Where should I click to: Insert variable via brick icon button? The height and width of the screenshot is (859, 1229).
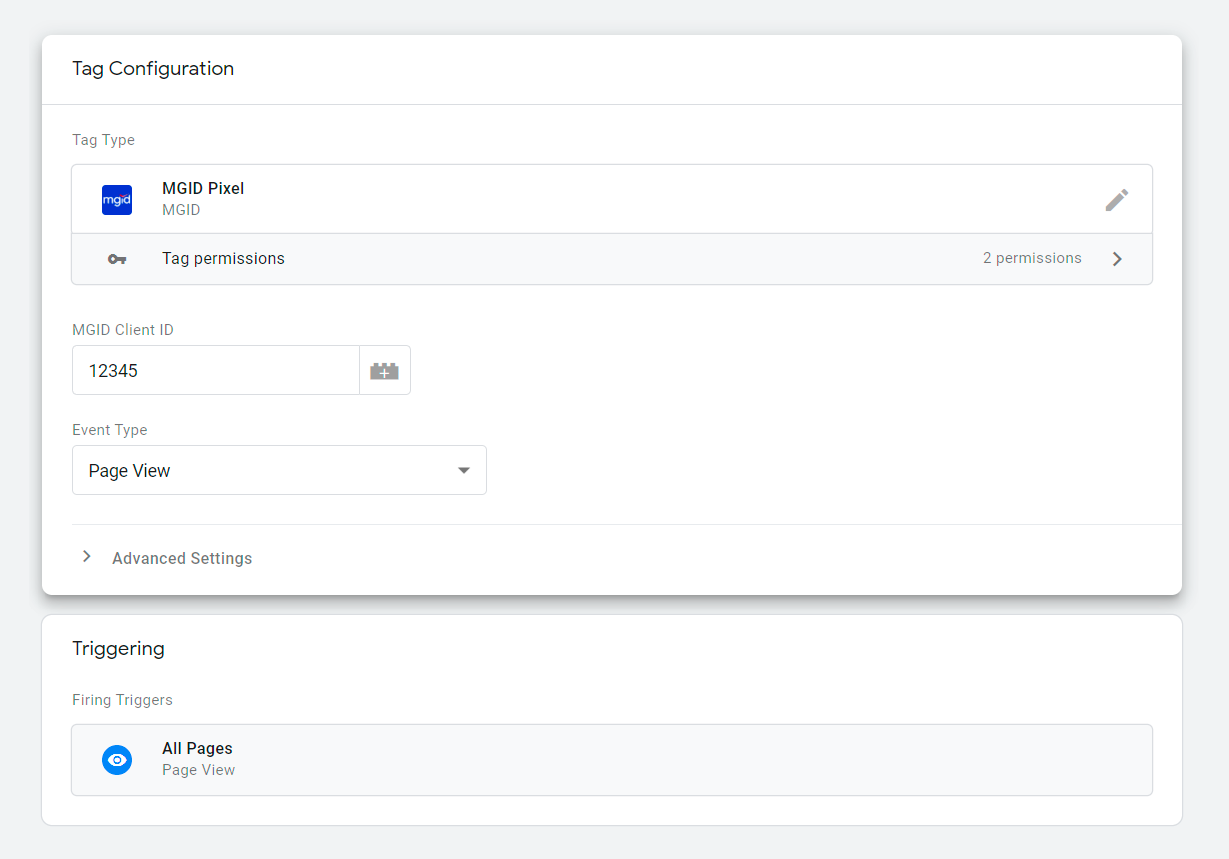click(x=384, y=371)
